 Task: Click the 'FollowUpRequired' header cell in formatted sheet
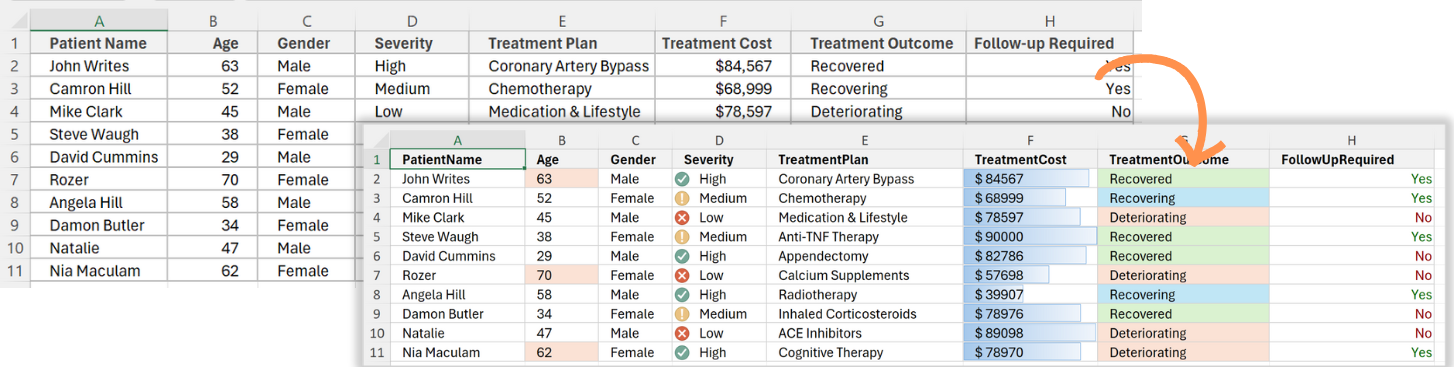tap(1352, 159)
